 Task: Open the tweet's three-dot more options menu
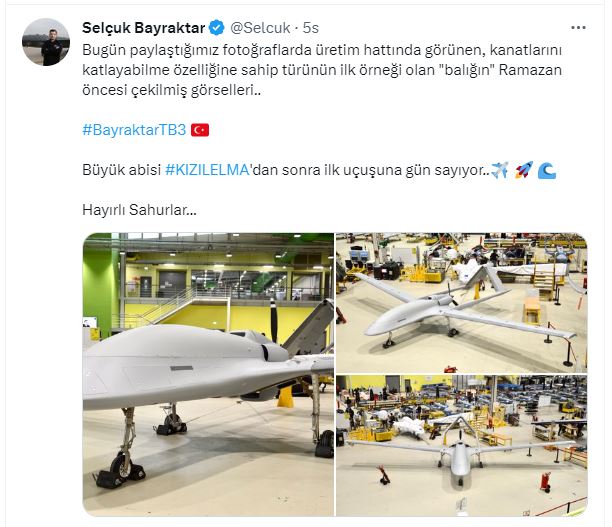(578, 28)
